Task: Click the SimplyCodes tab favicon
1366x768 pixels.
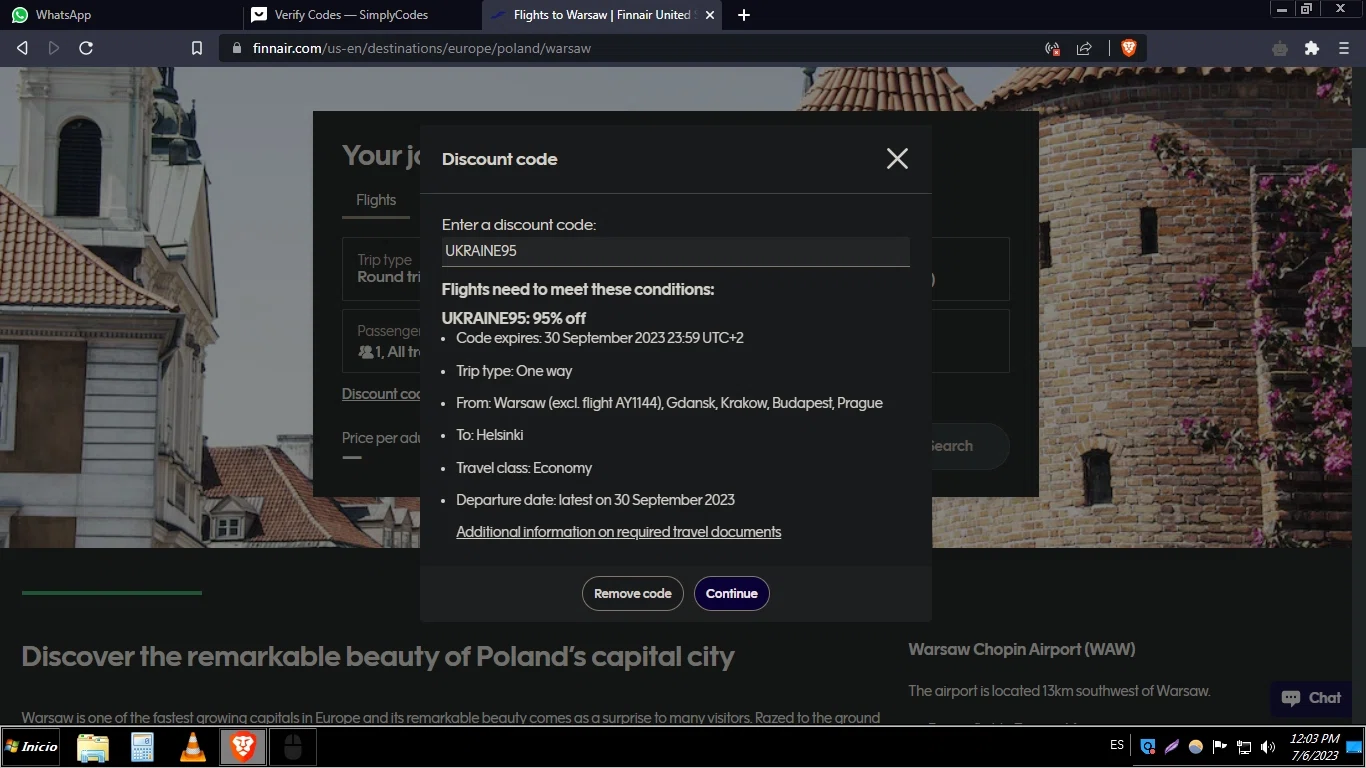Action: [x=259, y=15]
